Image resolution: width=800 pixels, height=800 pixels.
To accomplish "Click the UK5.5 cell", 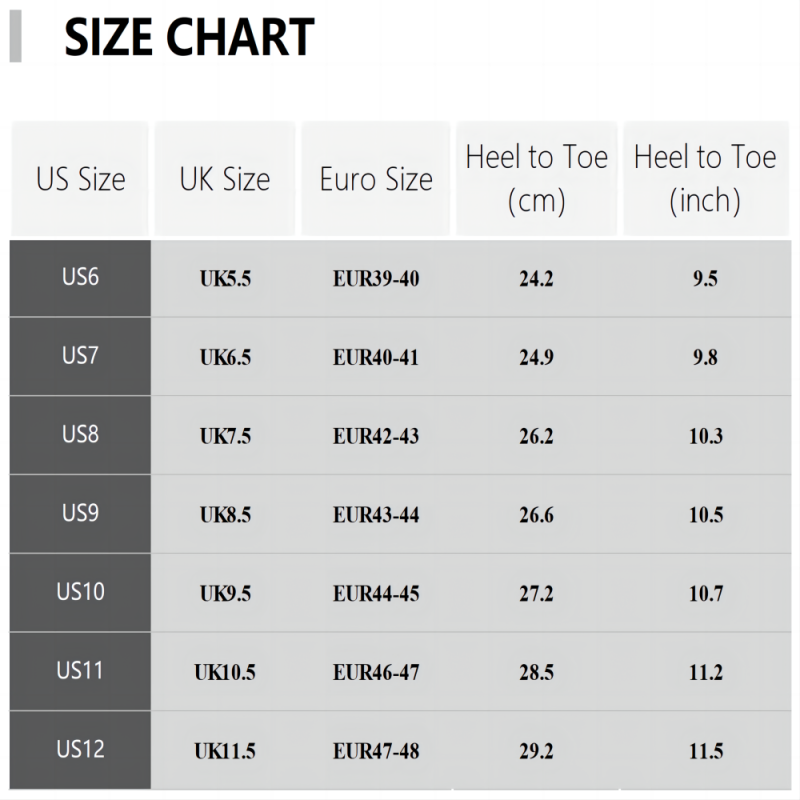I will (225, 279).
